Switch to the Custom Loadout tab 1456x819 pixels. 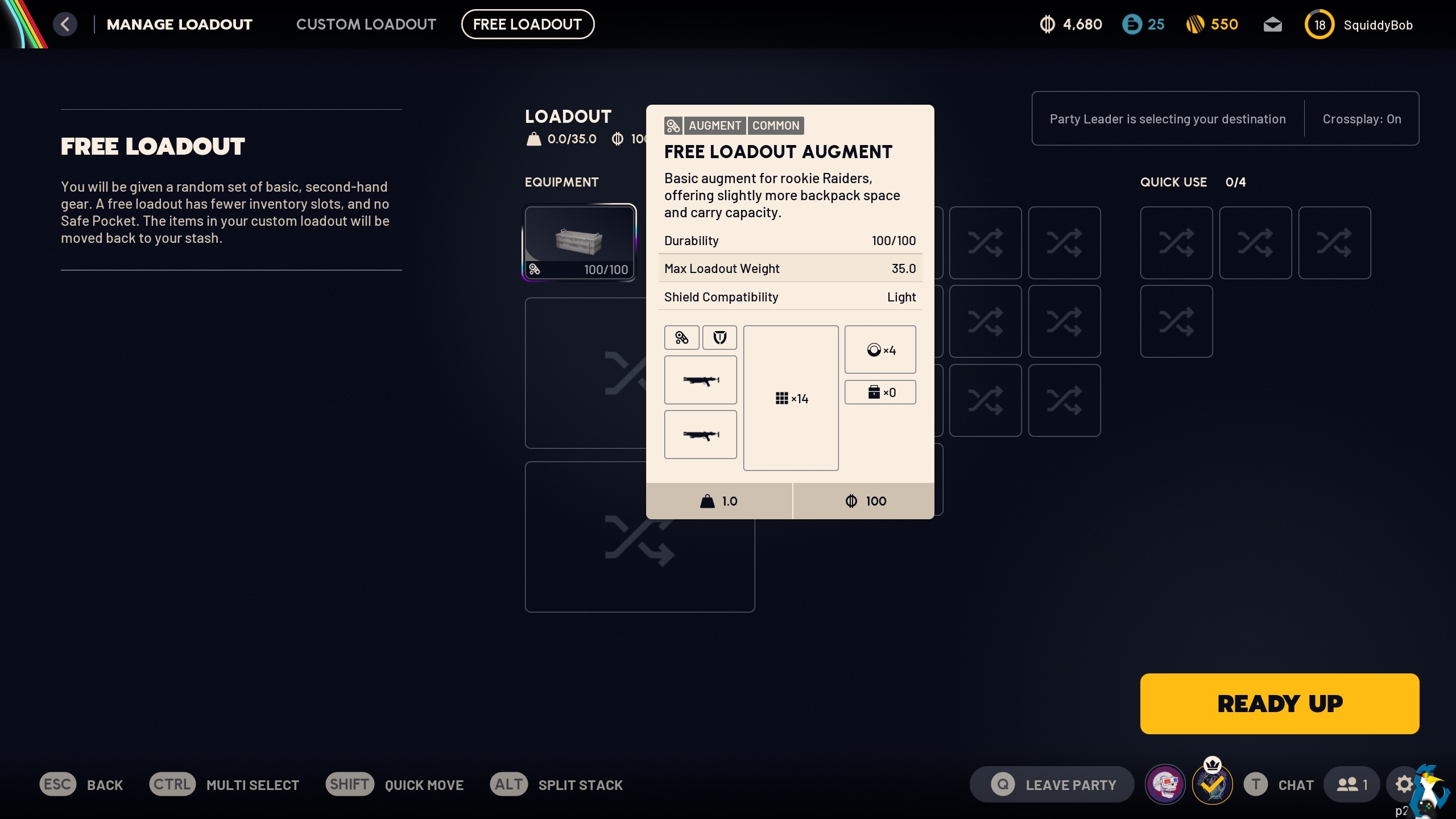coord(366,24)
